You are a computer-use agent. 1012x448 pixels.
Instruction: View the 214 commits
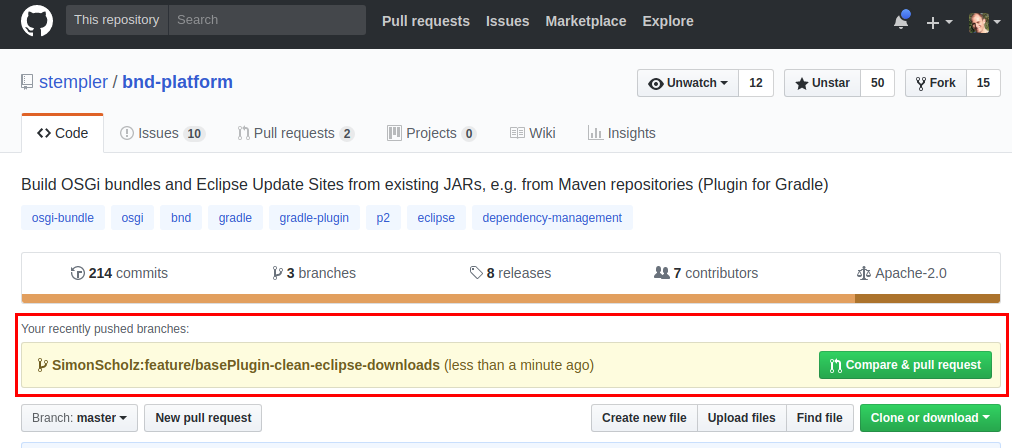click(119, 273)
